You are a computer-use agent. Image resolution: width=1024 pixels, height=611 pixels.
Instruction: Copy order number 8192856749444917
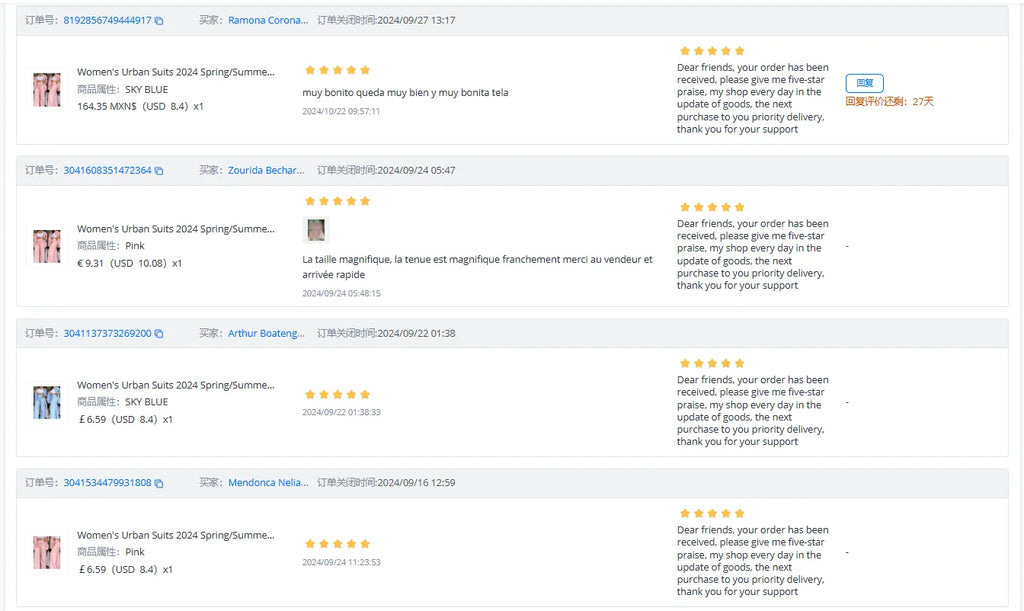pos(159,21)
